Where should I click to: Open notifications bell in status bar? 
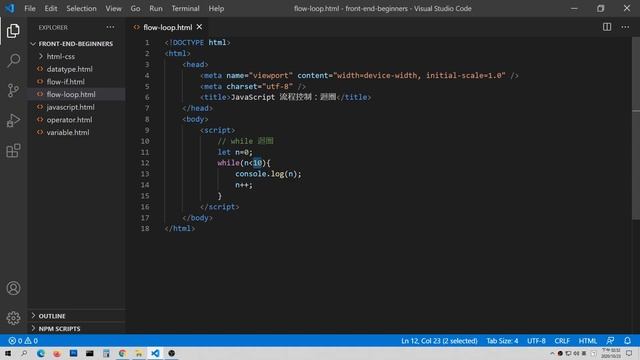(x=627, y=340)
